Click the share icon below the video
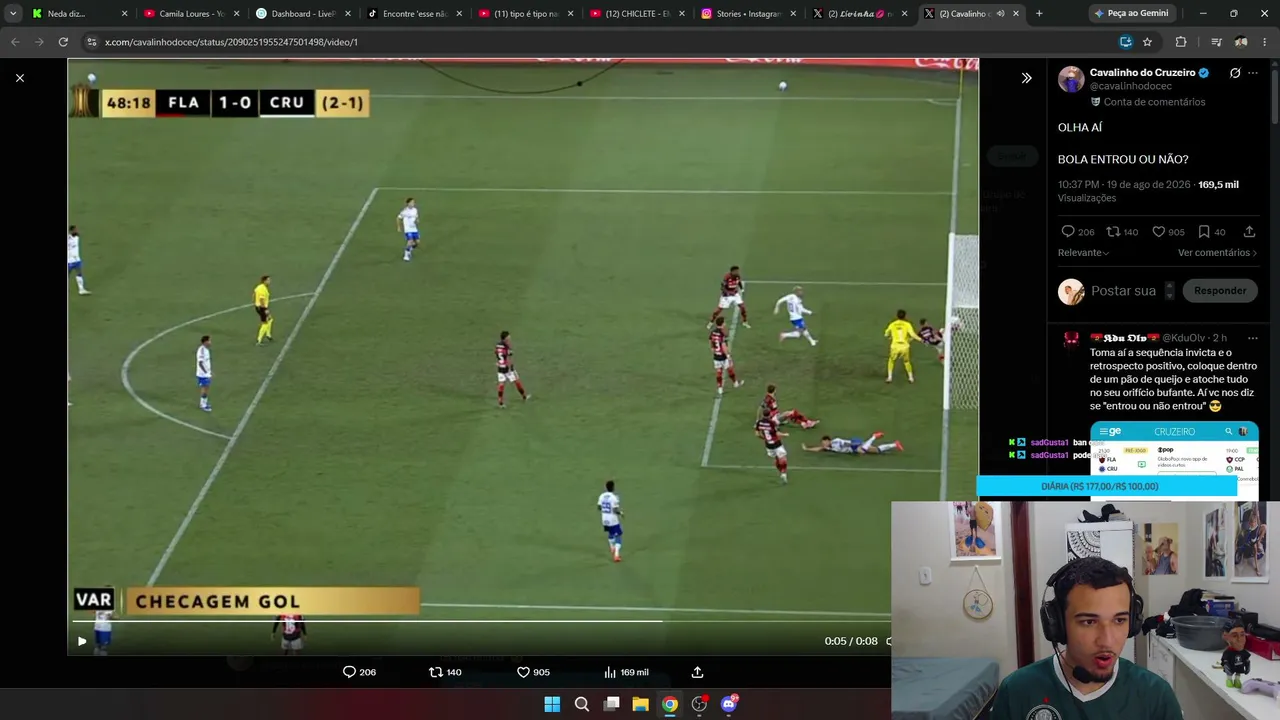 [698, 672]
